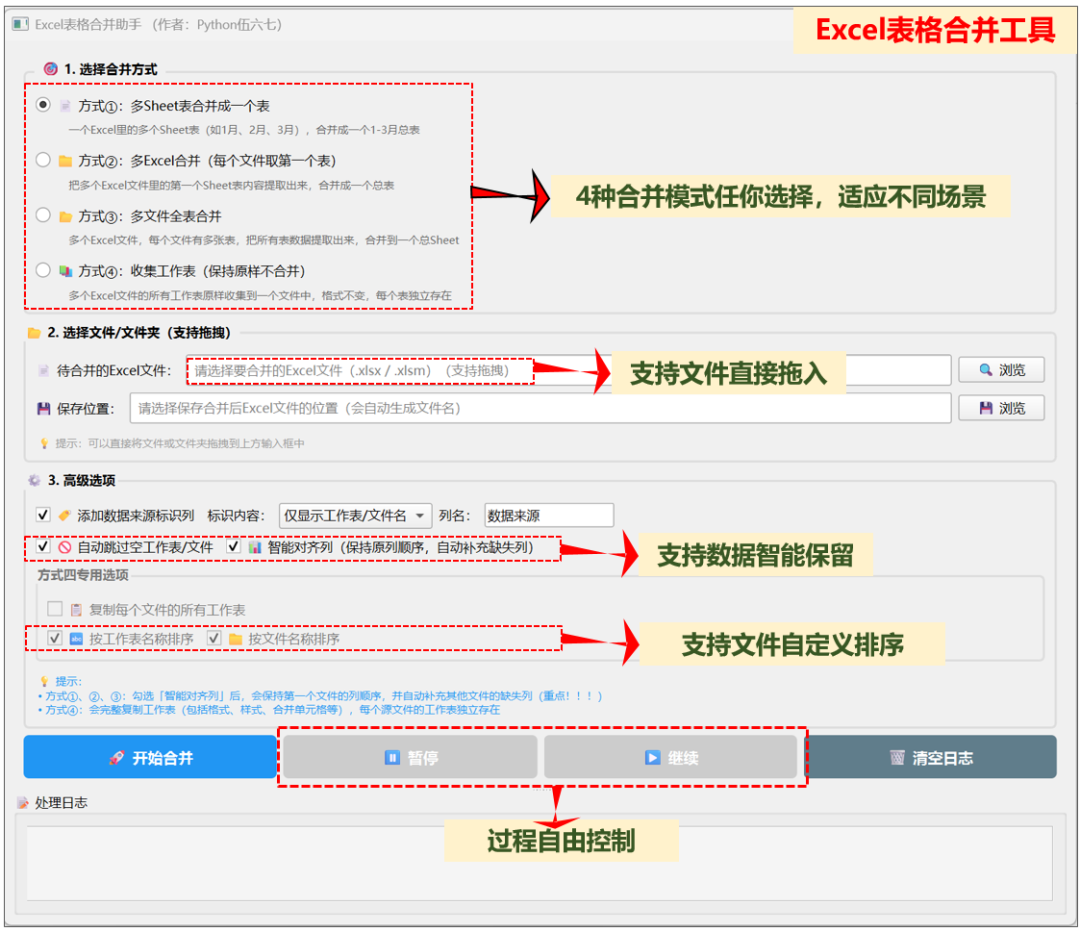Click lightbulb icon beside 可以直接将文件 tip
The width and height of the screenshot is (1080, 932).
pyautogui.click(x=45, y=443)
